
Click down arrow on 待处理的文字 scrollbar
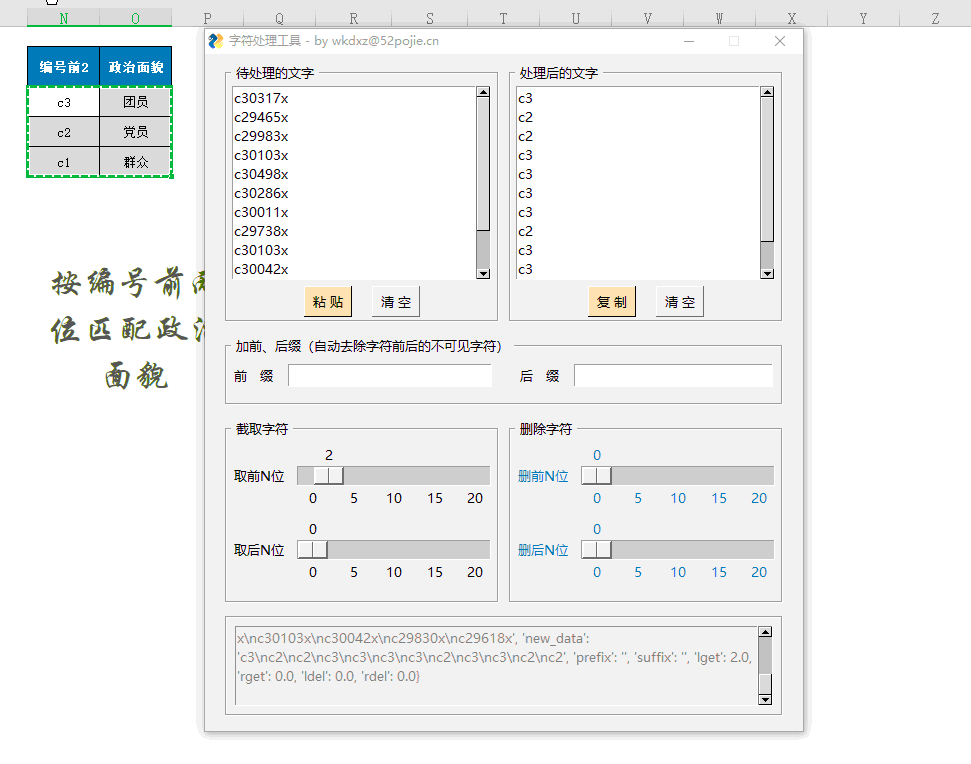[x=484, y=272]
